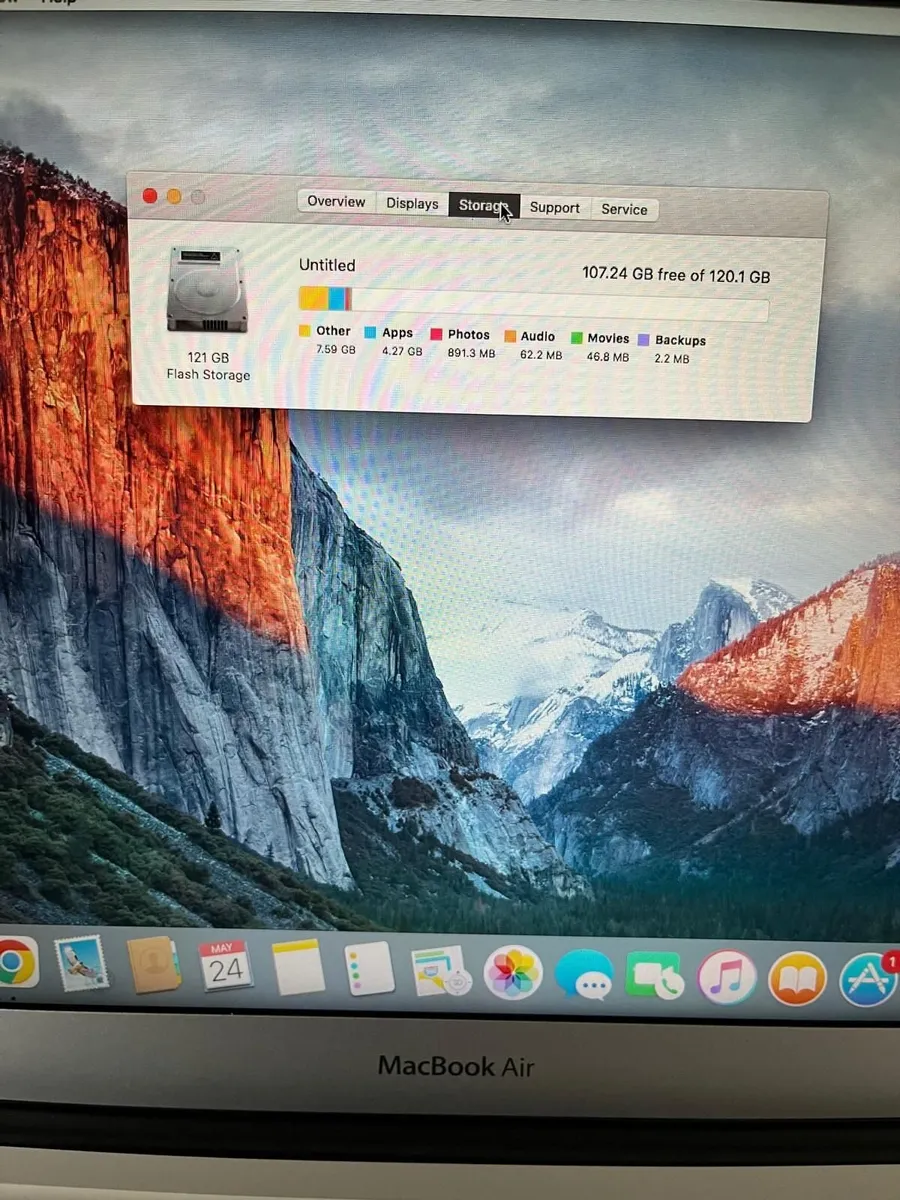Click the '7.59 GB' Other value
This screenshot has height=1200, width=900.
336,349
